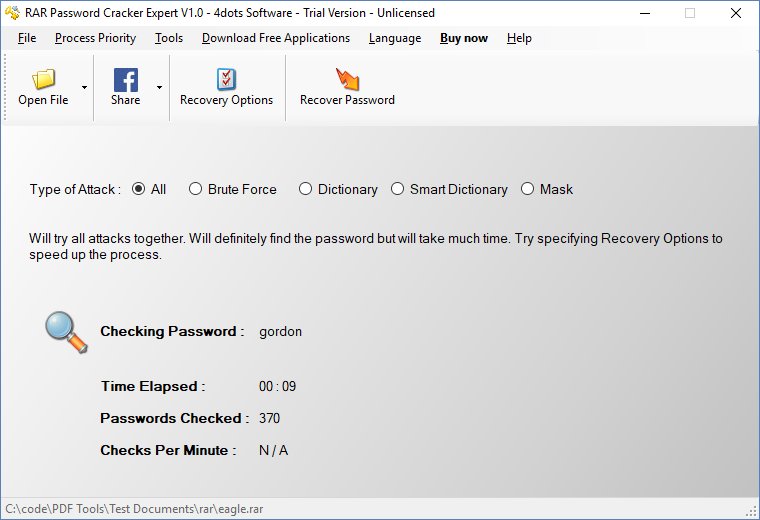Open Recovery Options checklist icon
The image size is (760, 520).
[x=226, y=79]
